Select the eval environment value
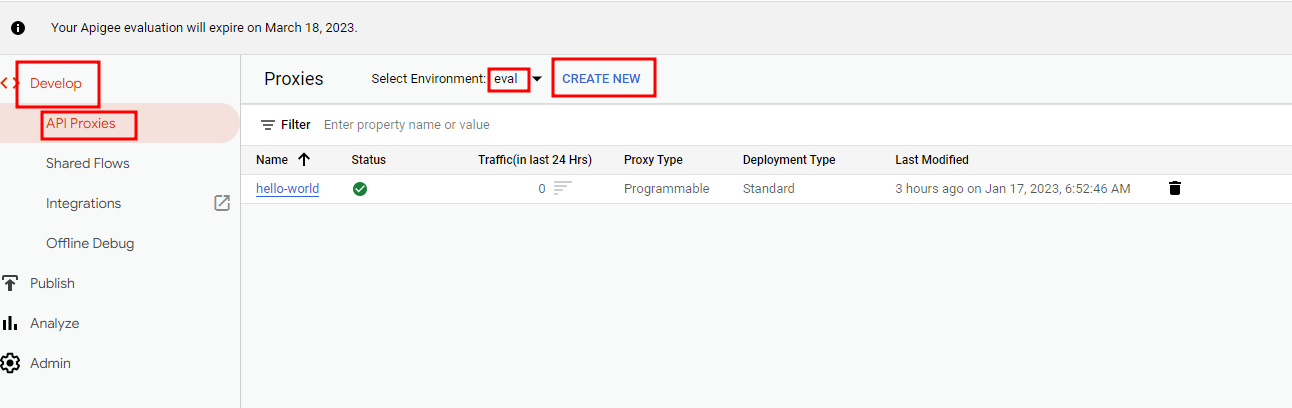 (x=506, y=79)
